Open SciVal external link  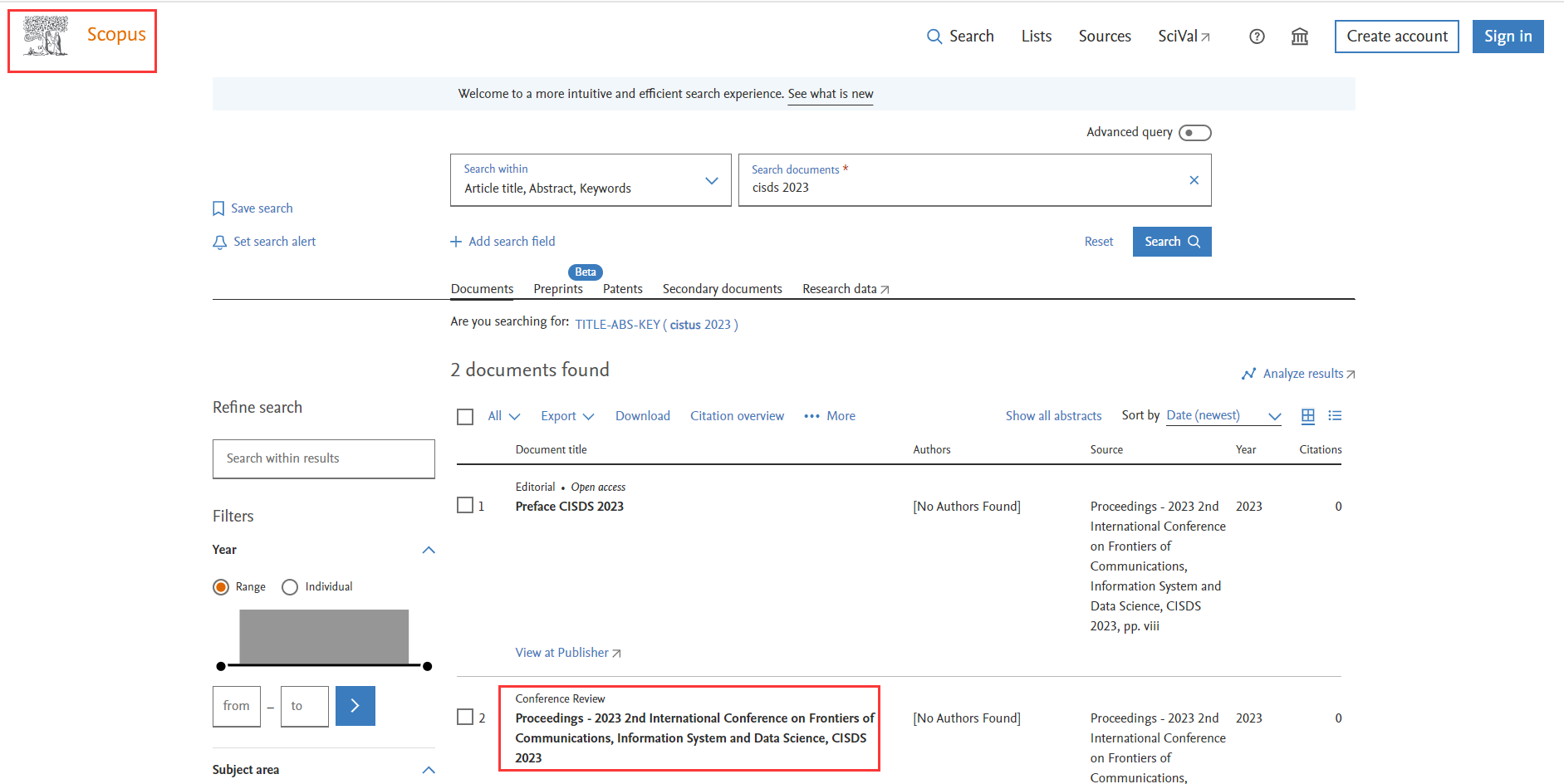click(1184, 37)
